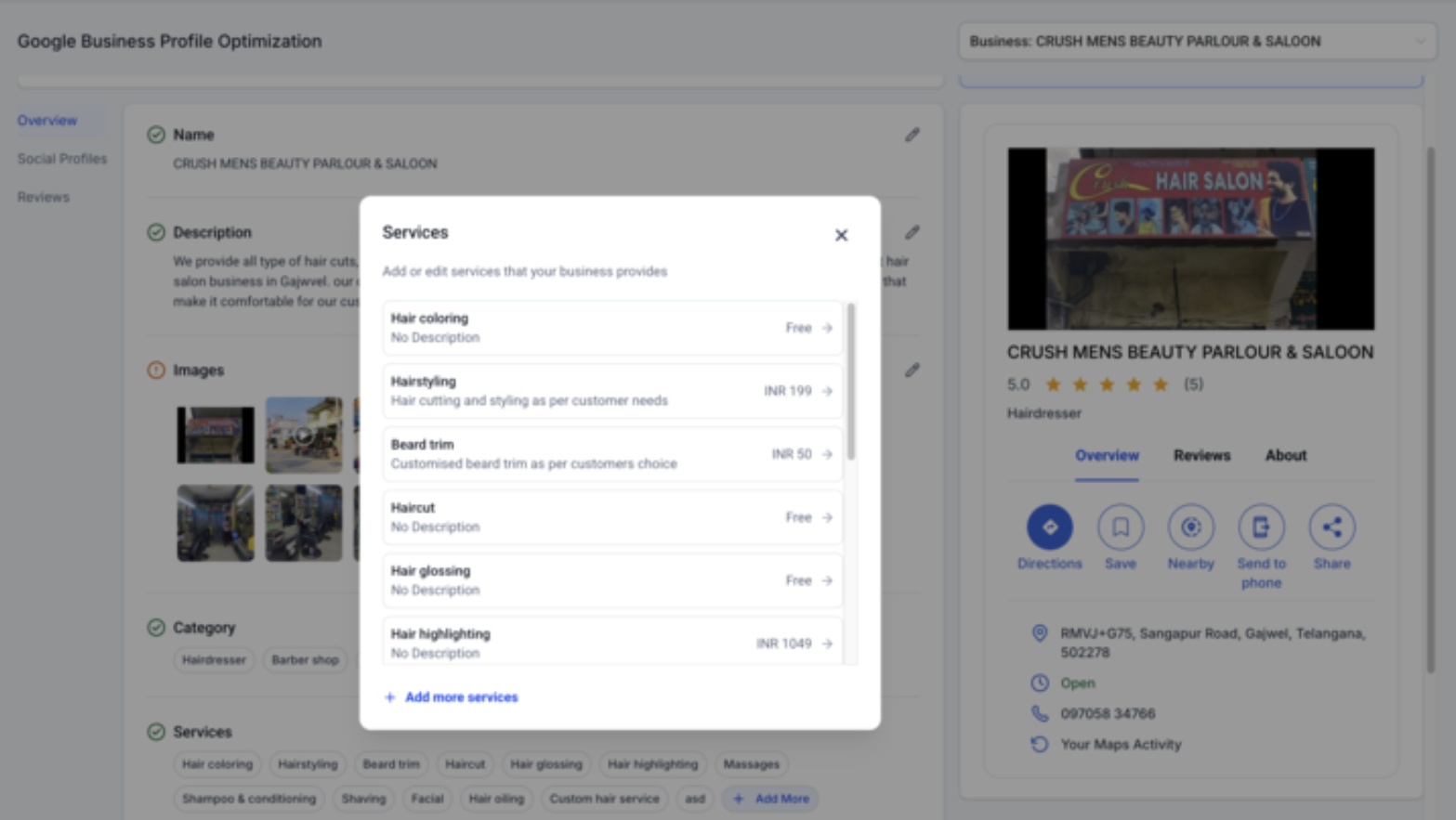Select the Massages service tag
1456x820 pixels.
(x=752, y=764)
